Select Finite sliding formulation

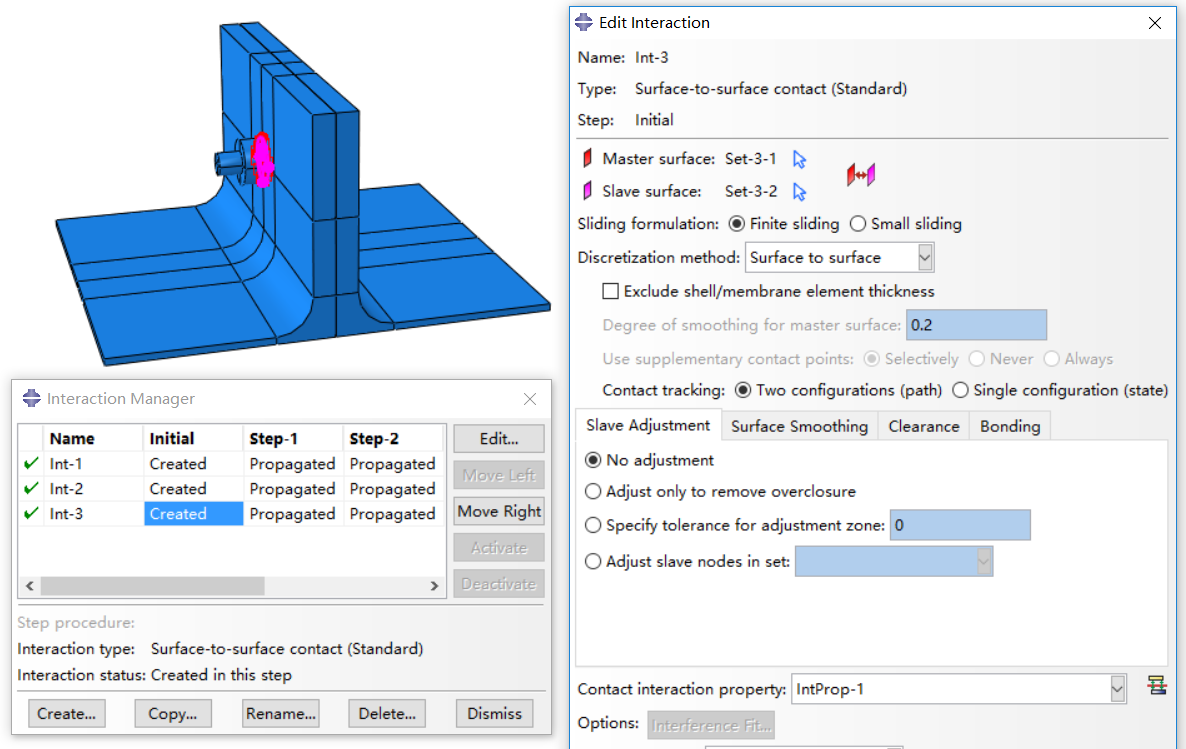[x=736, y=224]
